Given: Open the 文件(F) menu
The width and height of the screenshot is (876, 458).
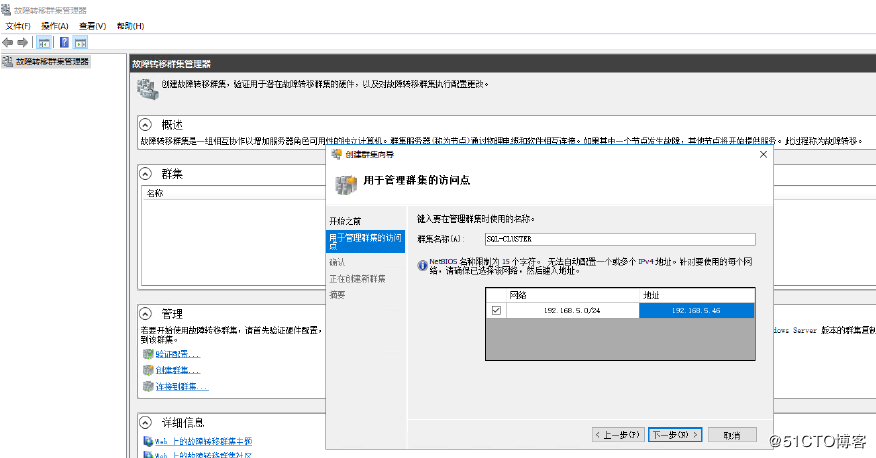Looking at the screenshot, I should [x=18, y=26].
